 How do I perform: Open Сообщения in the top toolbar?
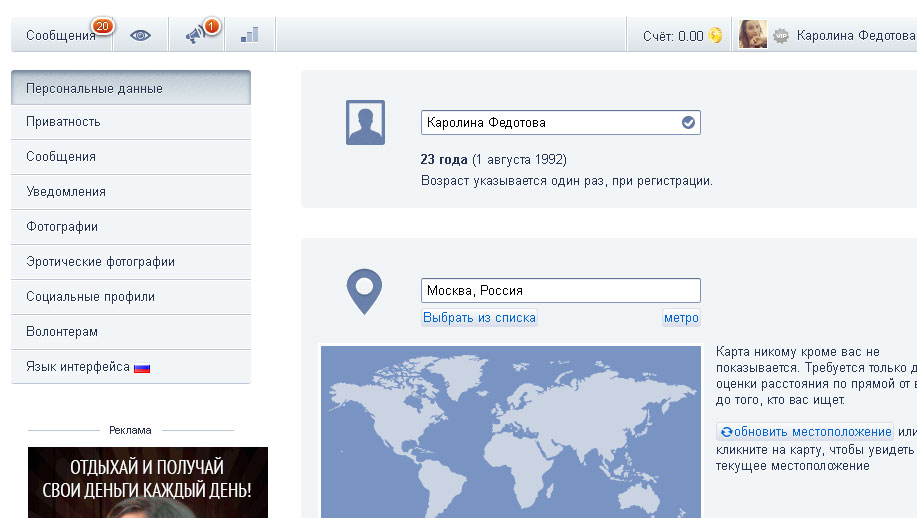[61, 35]
